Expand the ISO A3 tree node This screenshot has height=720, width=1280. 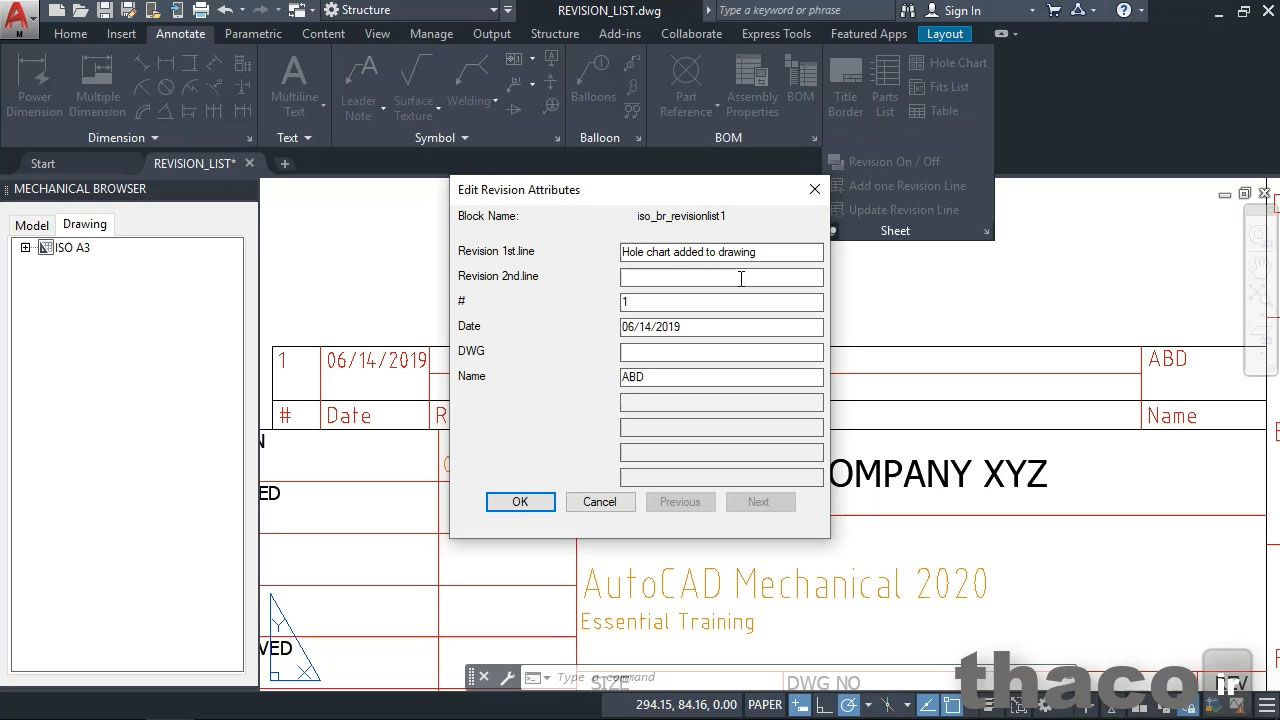tap(25, 248)
